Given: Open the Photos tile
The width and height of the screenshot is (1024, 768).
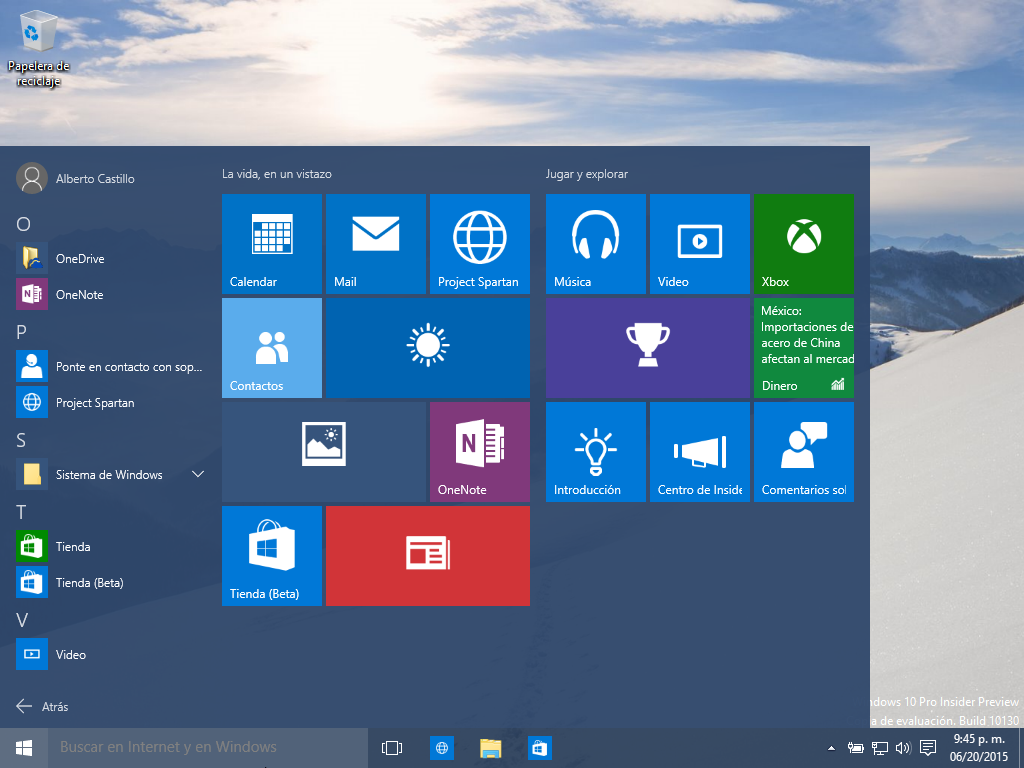Looking at the screenshot, I should pyautogui.click(x=324, y=452).
